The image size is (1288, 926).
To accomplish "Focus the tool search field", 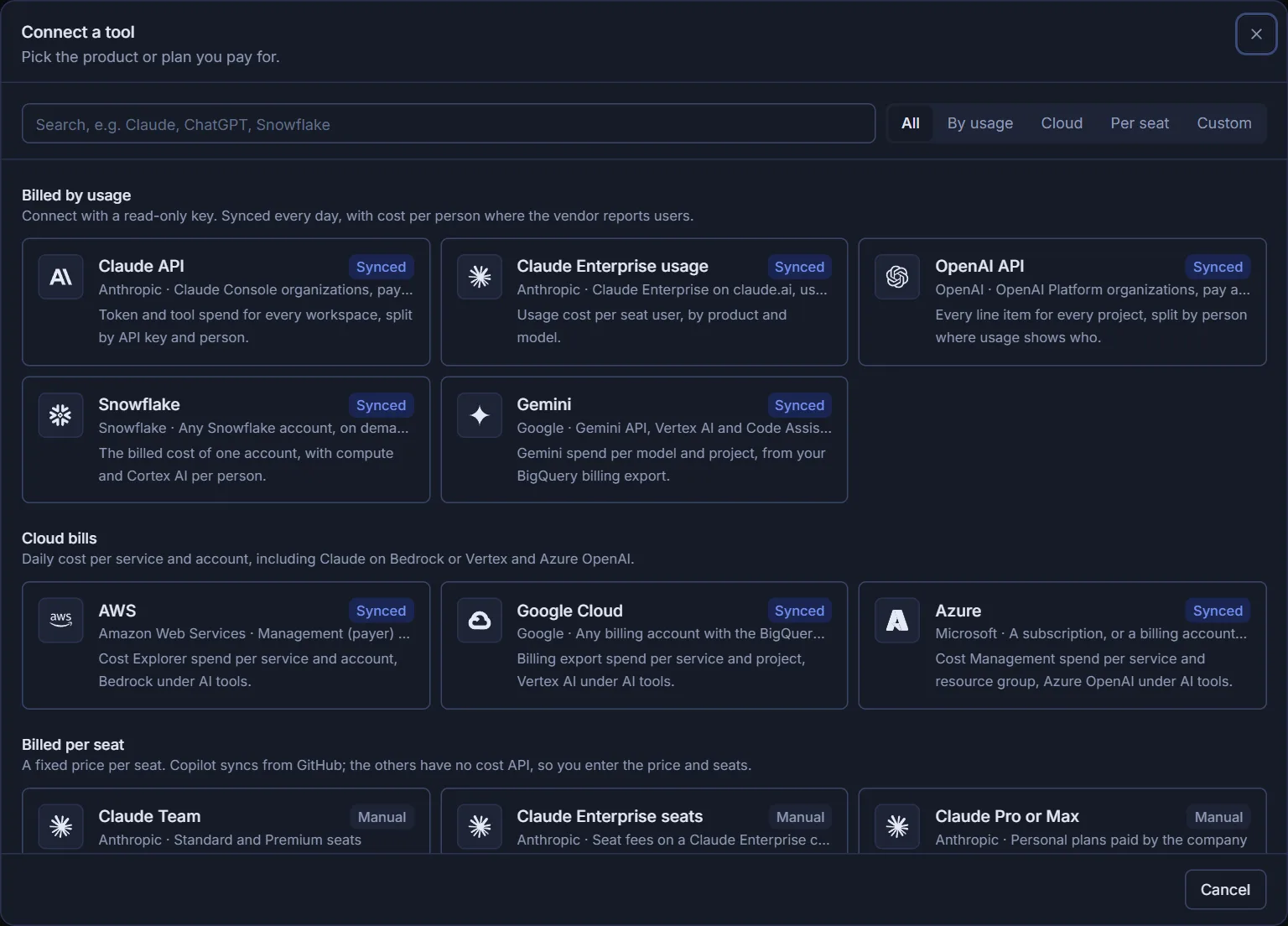I will tap(449, 124).
